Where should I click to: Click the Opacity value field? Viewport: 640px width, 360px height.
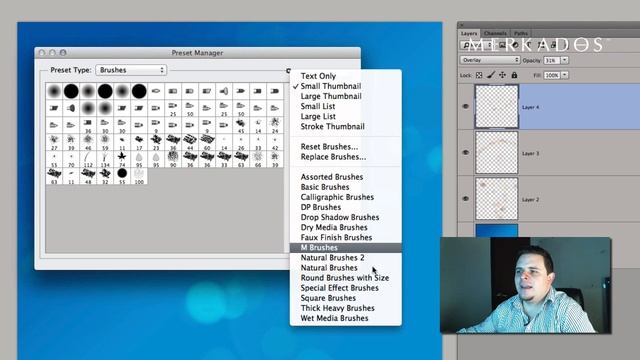(551, 60)
